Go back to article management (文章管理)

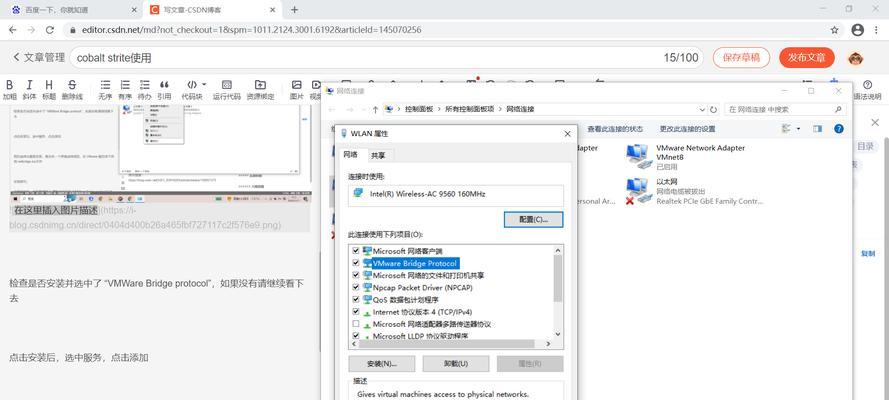point(38,58)
